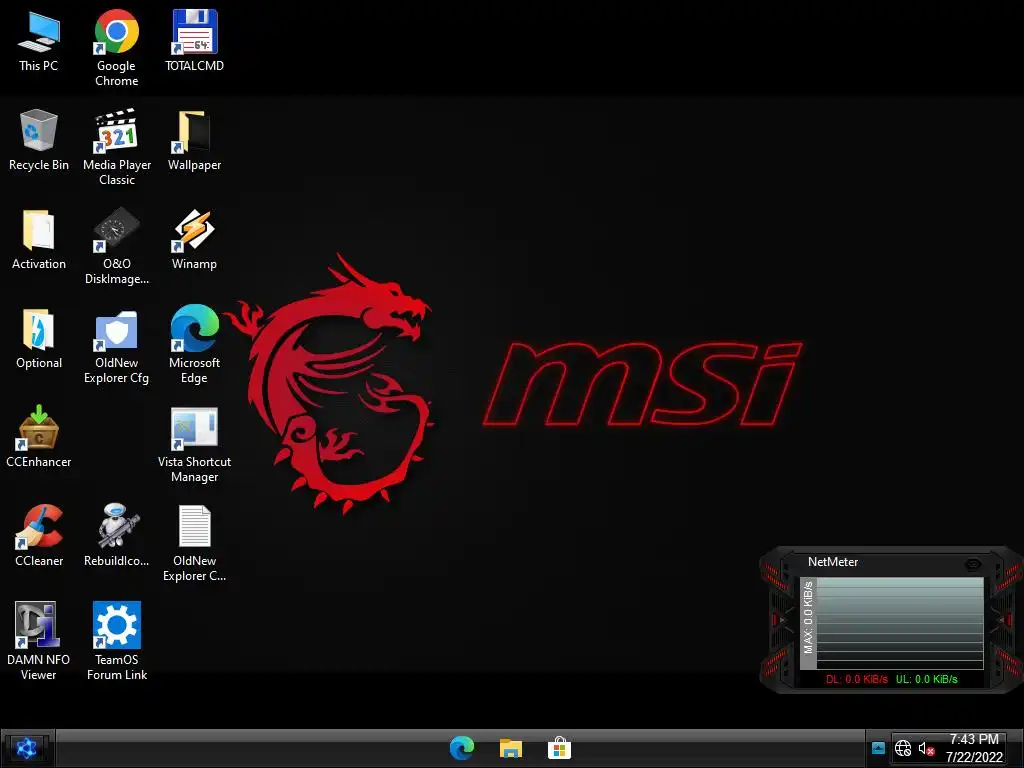The width and height of the screenshot is (1024, 768).
Task: Select the OldNew Explorer C... text file
Action: coord(194,543)
